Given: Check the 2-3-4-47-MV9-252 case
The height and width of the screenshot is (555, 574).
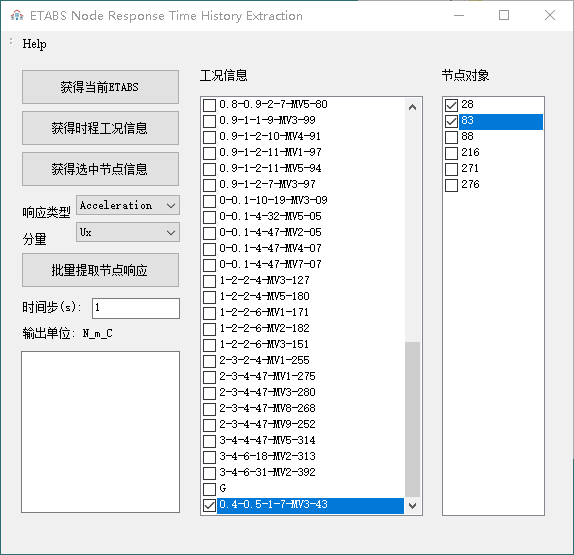Looking at the screenshot, I should point(209,425).
